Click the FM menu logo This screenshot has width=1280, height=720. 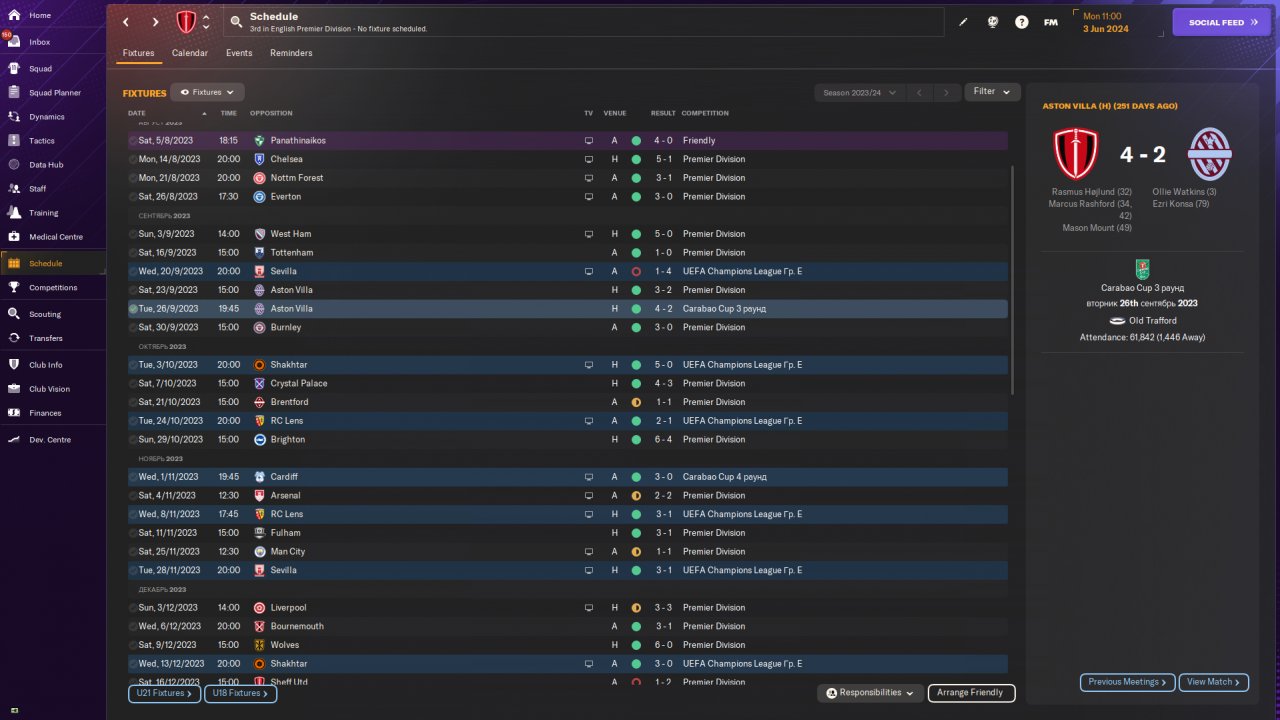[x=1050, y=22]
